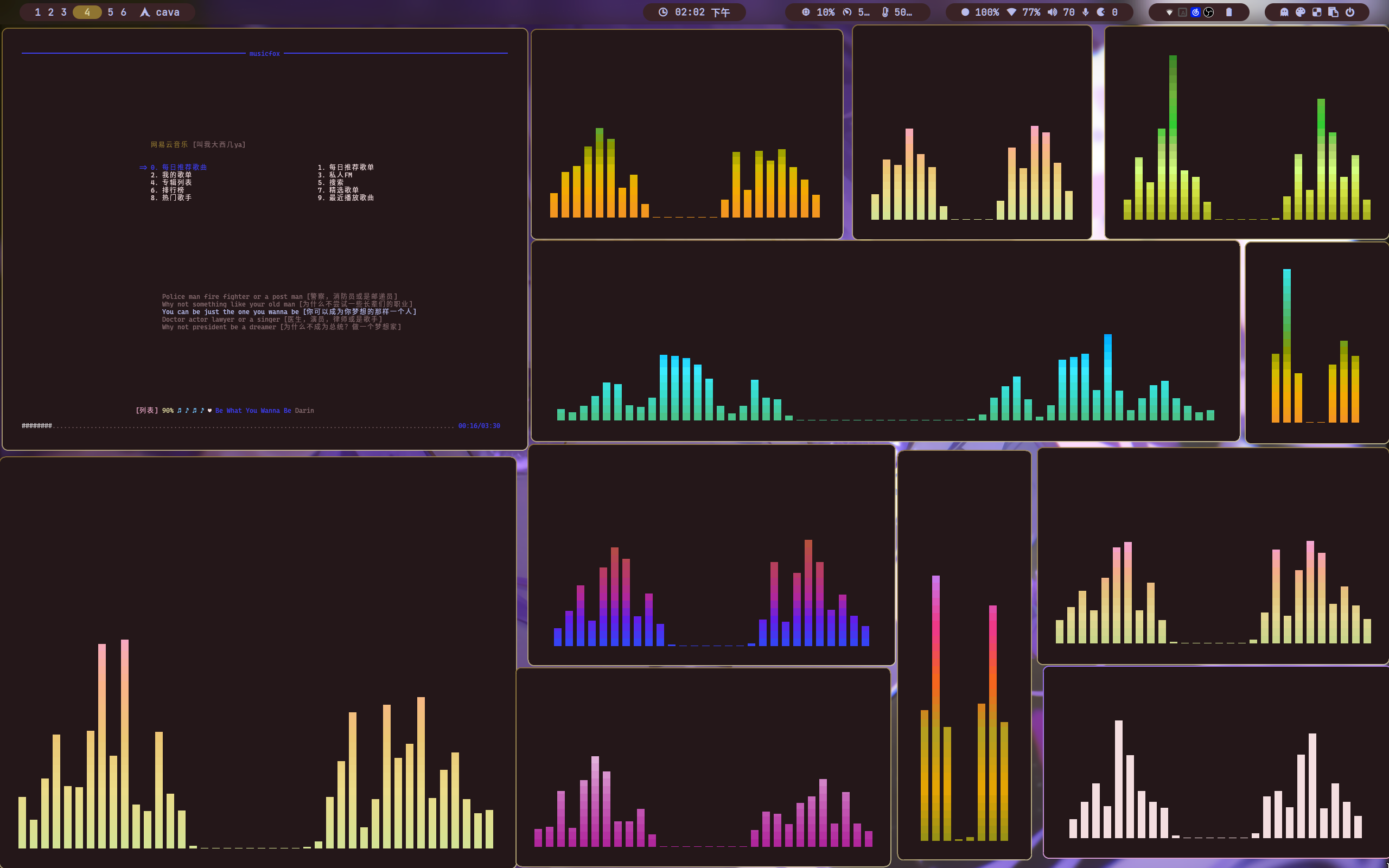Screen dimensions: 1389x868
Task: Switch to workspace 6
Action: tap(123, 12)
